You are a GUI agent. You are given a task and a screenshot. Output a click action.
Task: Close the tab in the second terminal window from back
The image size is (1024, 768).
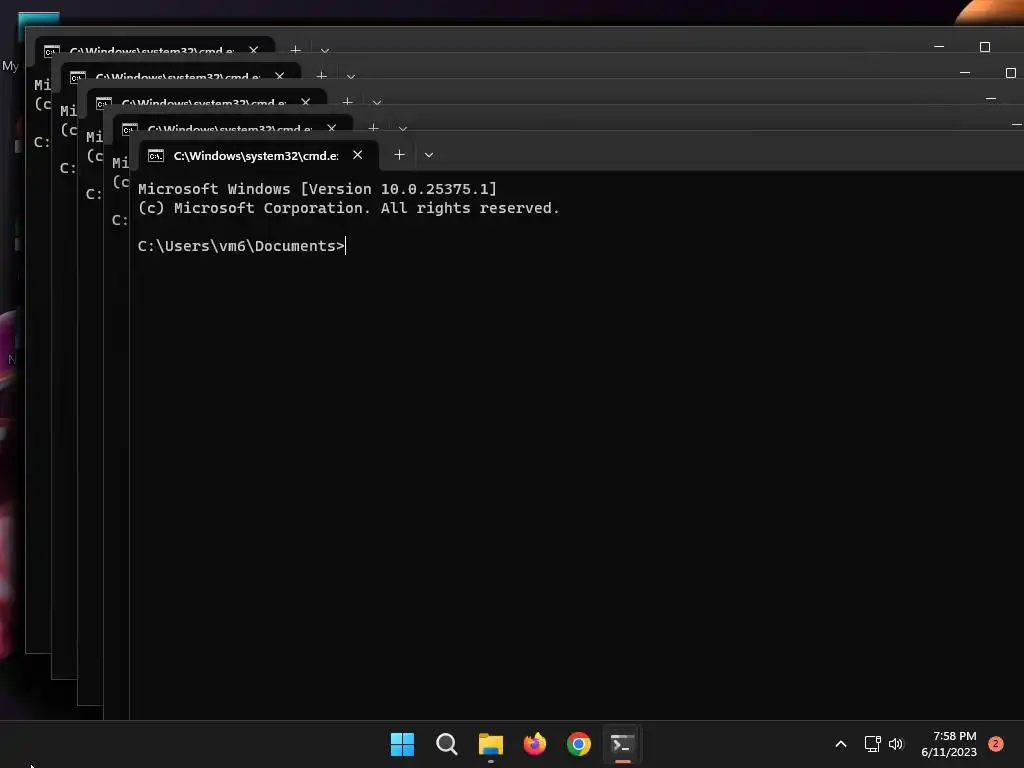[x=280, y=76]
